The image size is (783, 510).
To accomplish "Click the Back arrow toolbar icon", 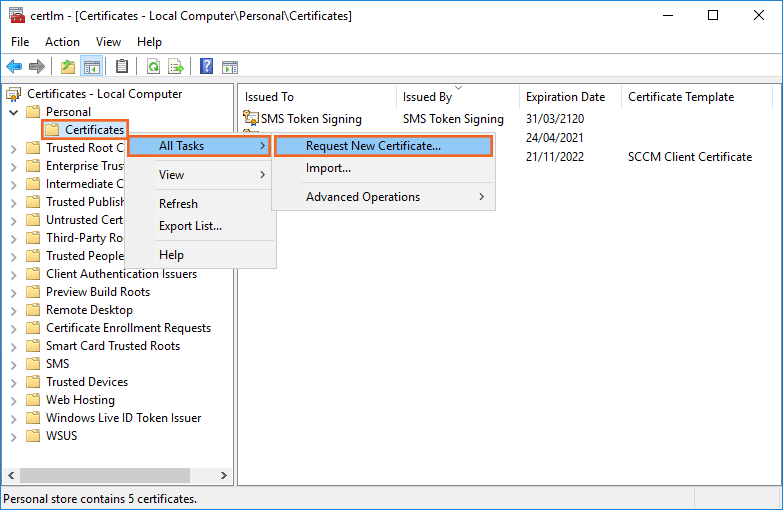I will click(14, 67).
